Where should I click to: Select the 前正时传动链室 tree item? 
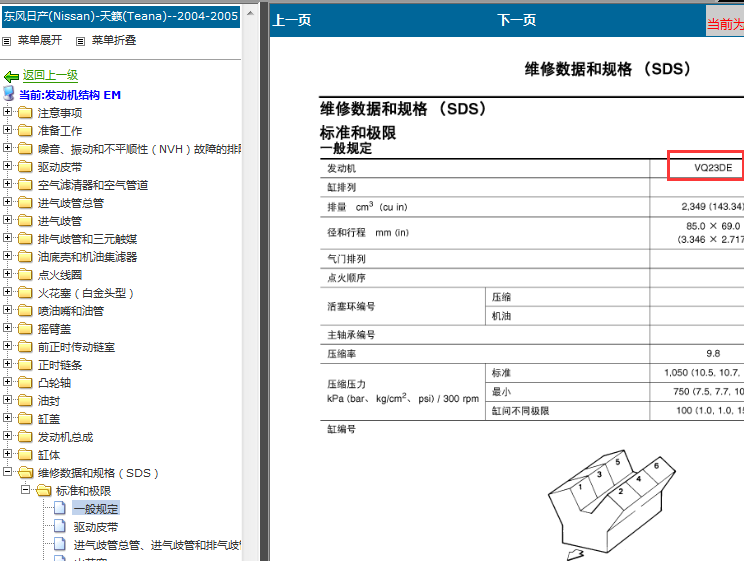coord(76,347)
